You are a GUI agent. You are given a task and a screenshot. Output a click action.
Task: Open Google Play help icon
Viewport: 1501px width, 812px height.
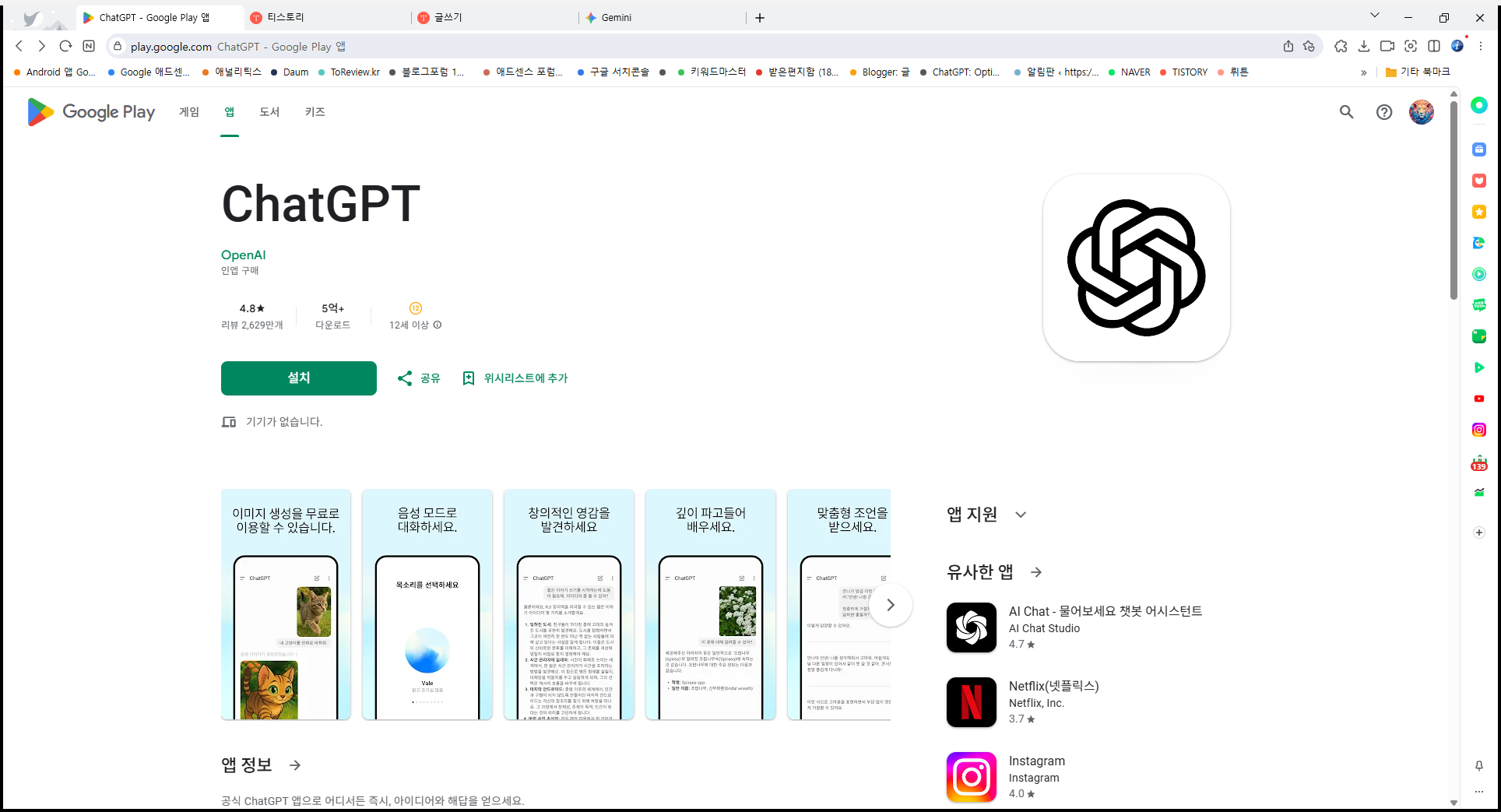[x=1383, y=112]
